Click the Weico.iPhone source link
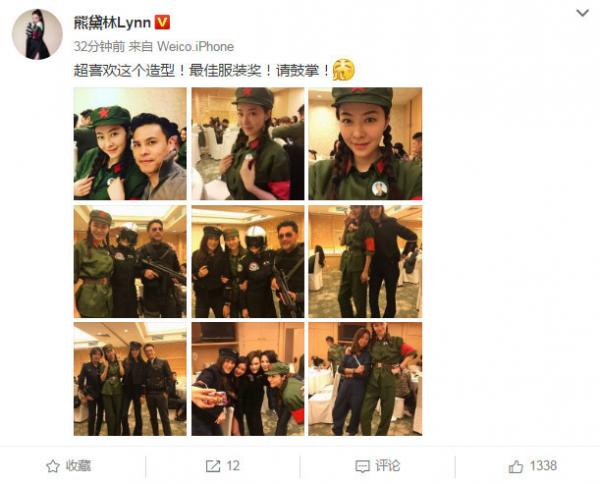600x484 pixels. [x=195, y=47]
